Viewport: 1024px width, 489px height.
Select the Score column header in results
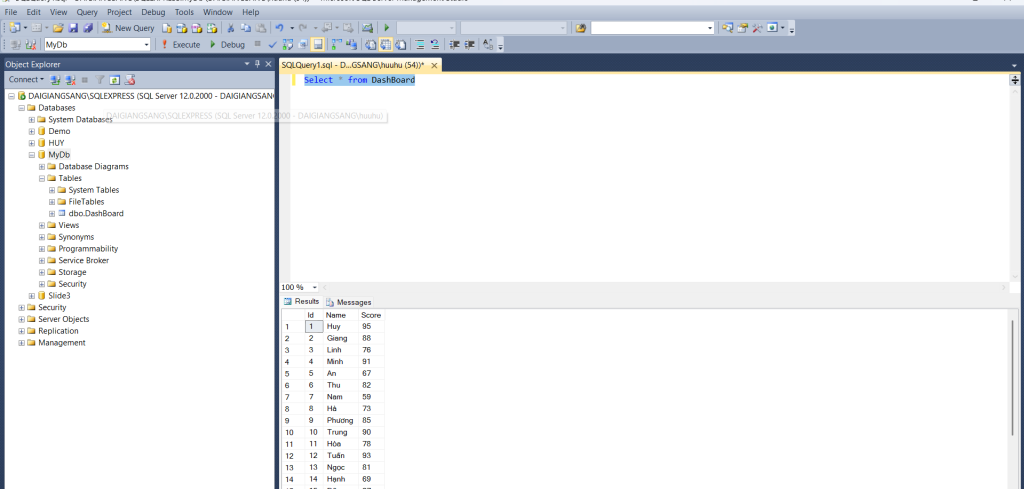[x=370, y=315]
